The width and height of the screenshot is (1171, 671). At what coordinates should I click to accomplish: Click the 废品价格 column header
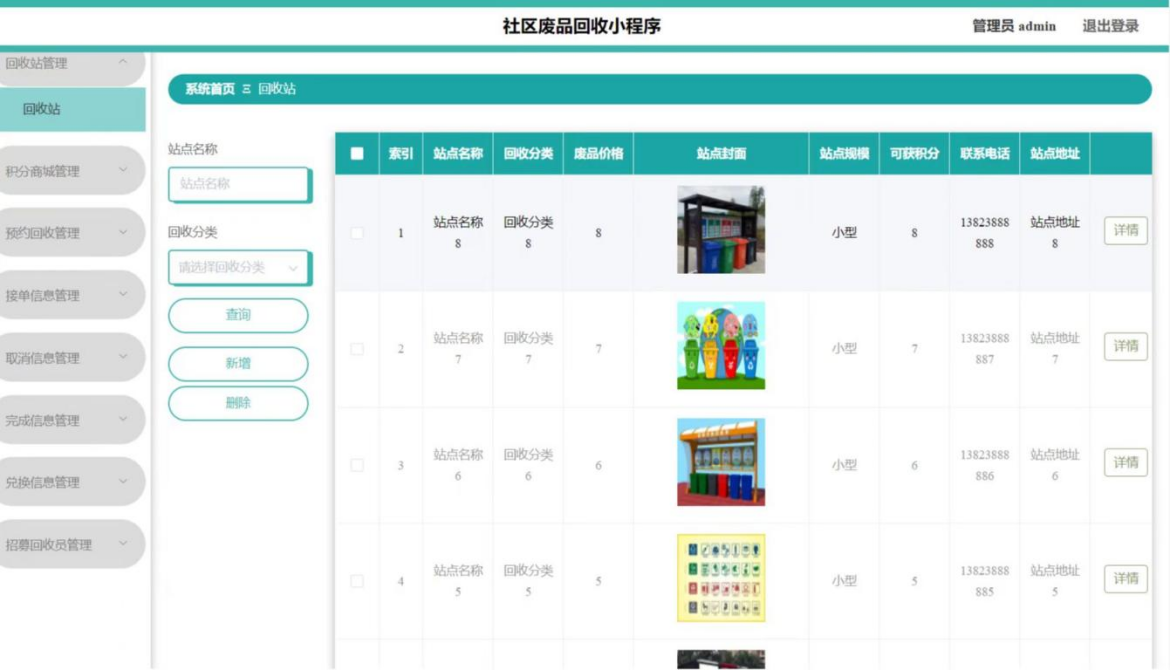coord(598,154)
